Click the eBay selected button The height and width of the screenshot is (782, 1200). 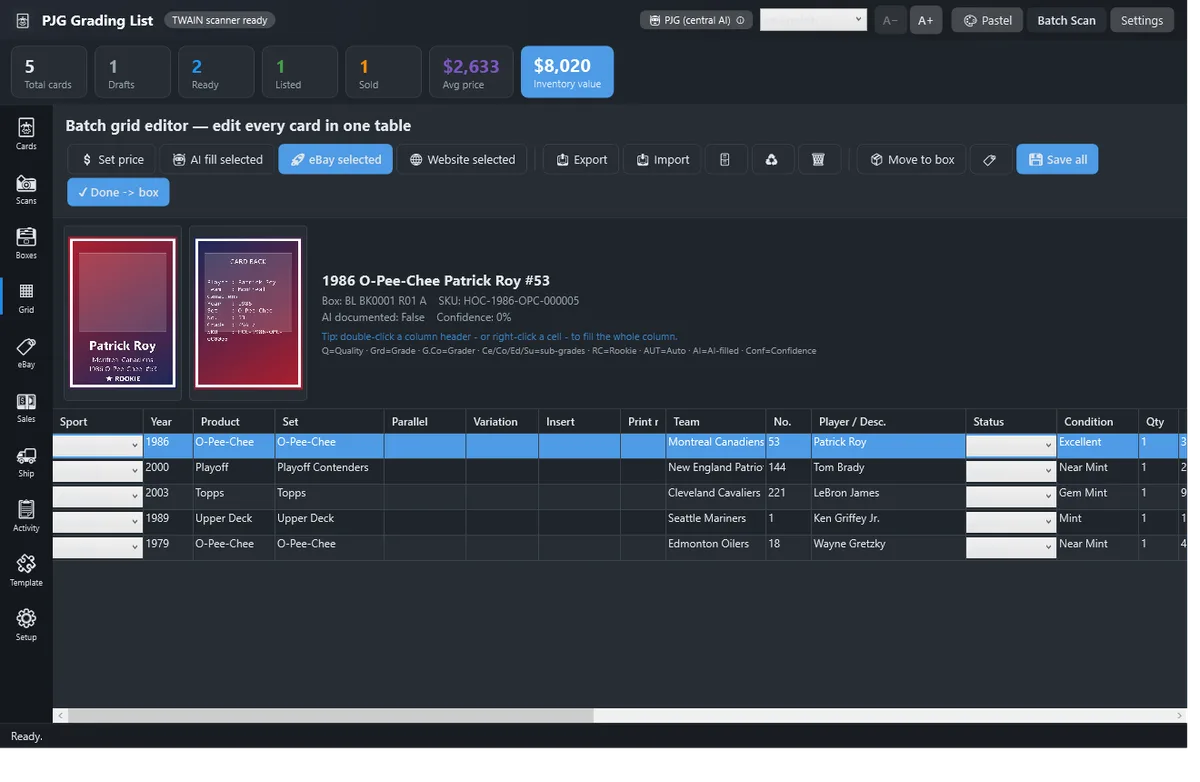coord(336,159)
